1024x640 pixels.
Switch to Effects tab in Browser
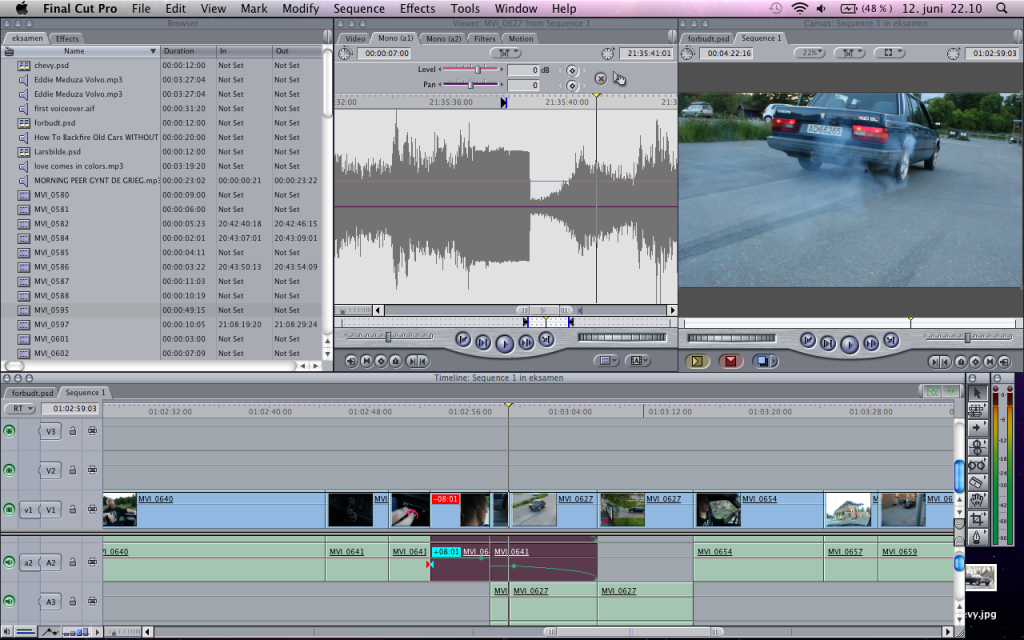click(67, 39)
